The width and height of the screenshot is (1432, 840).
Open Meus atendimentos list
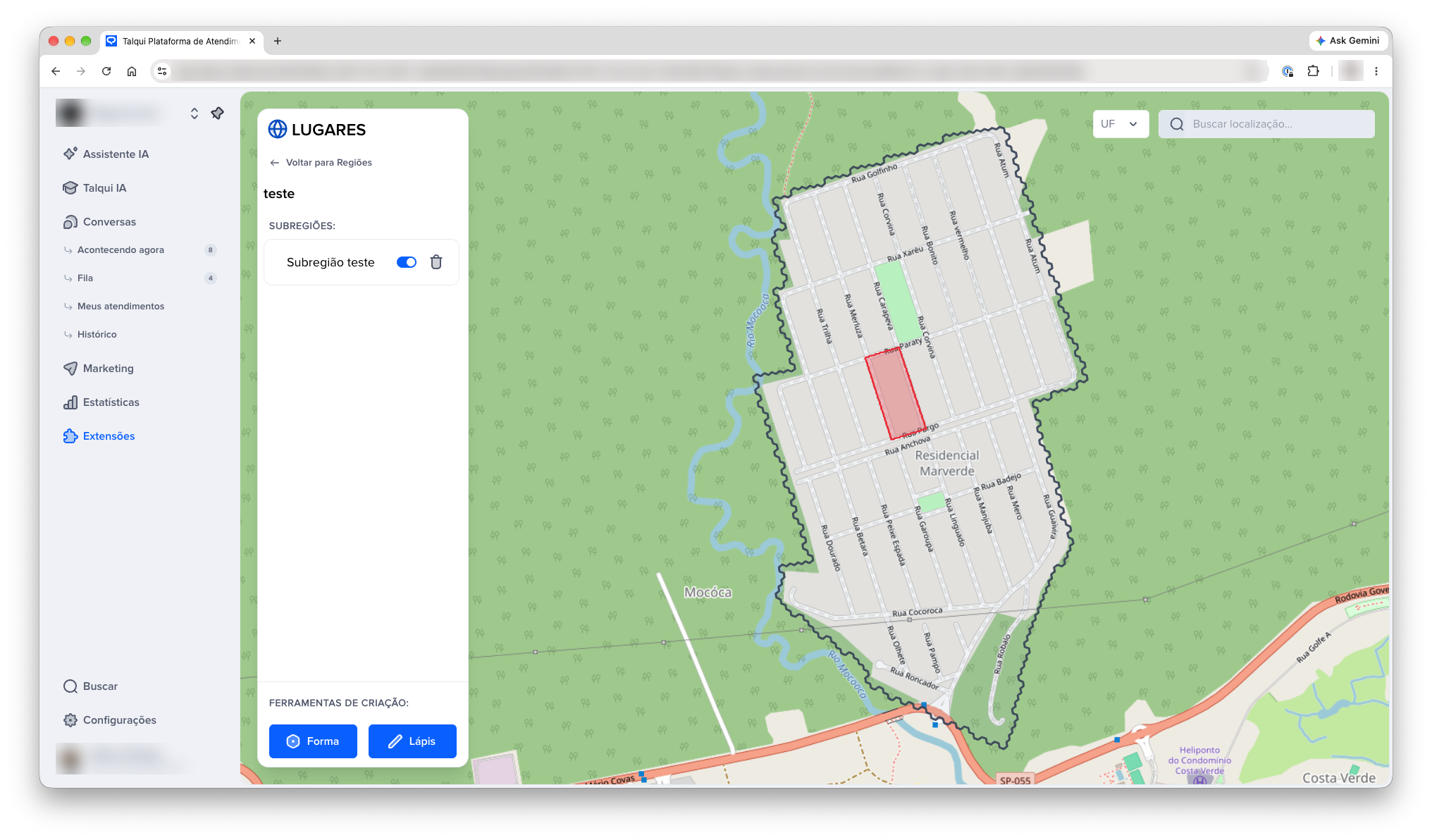coord(121,306)
